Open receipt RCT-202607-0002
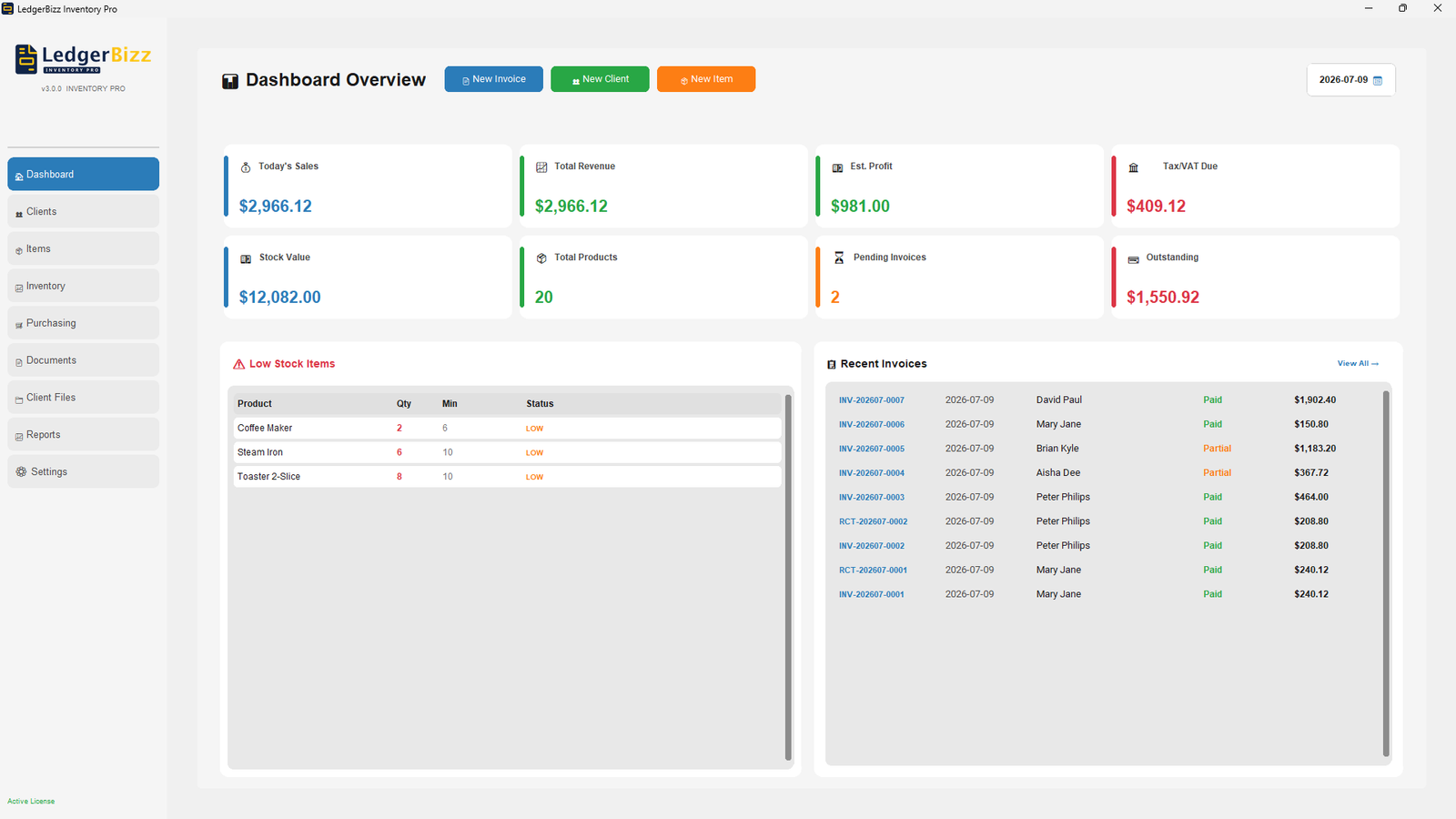This screenshot has height=819, width=1456. point(874,521)
